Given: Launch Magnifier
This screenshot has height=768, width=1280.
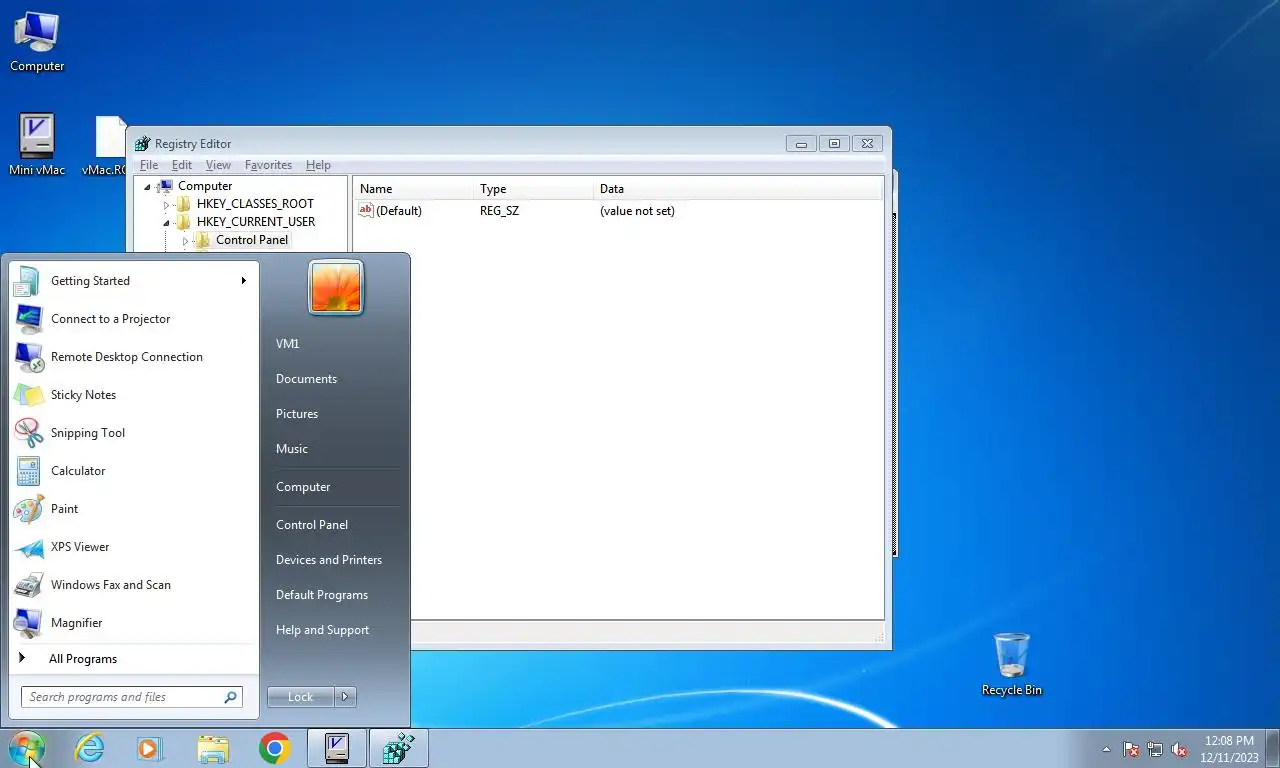Looking at the screenshot, I should point(134,623).
